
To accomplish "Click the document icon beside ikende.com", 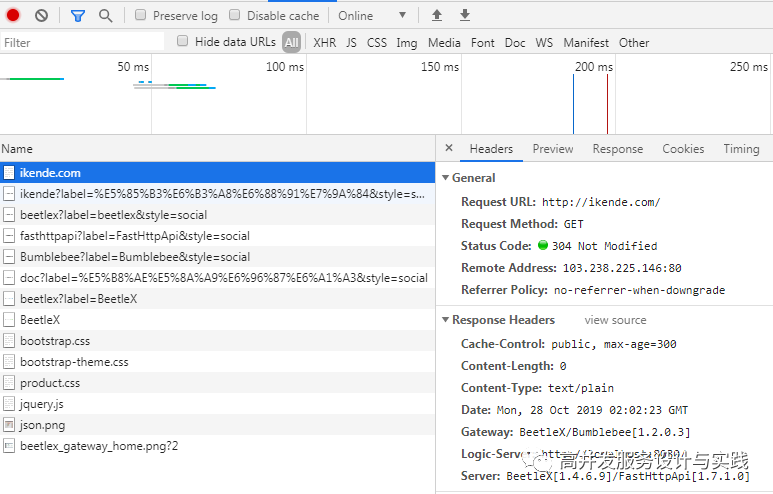I will [9, 173].
